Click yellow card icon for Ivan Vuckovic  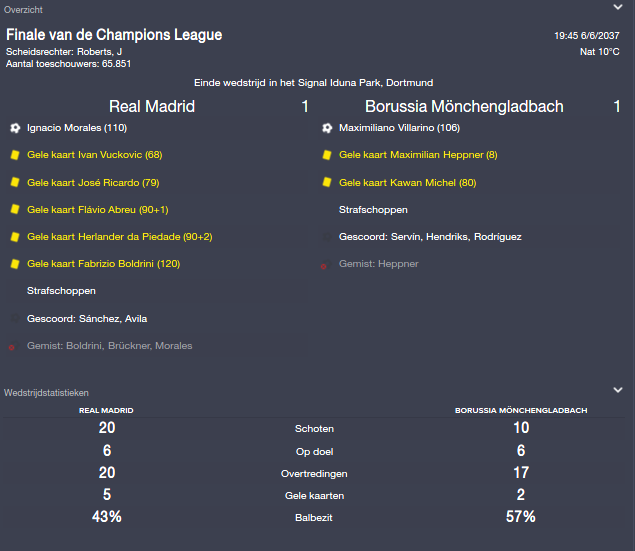[15, 155]
